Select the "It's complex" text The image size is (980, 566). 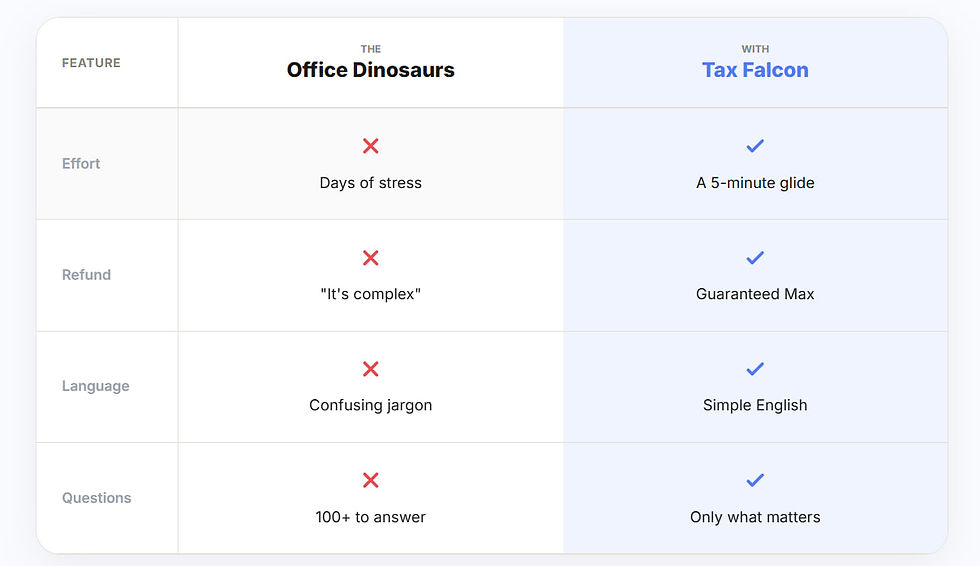point(371,294)
